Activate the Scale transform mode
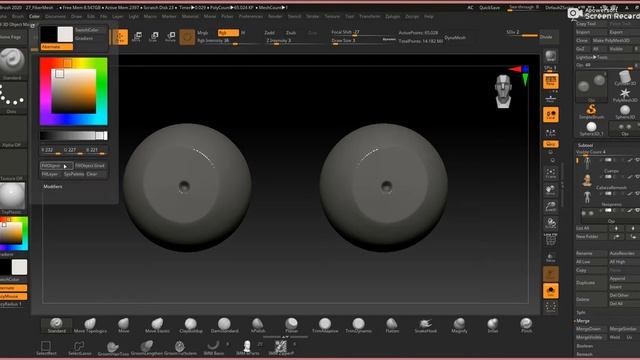The height and width of the screenshot is (360, 640). click(154, 37)
